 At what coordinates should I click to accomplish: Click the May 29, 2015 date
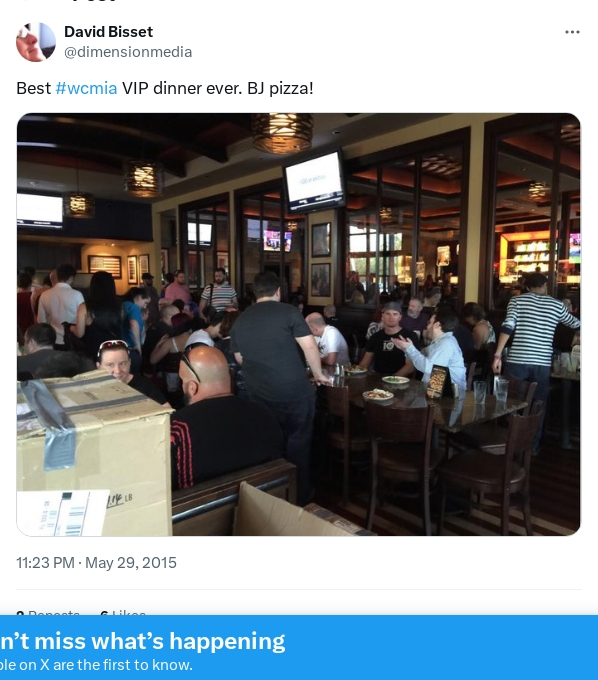pos(131,563)
